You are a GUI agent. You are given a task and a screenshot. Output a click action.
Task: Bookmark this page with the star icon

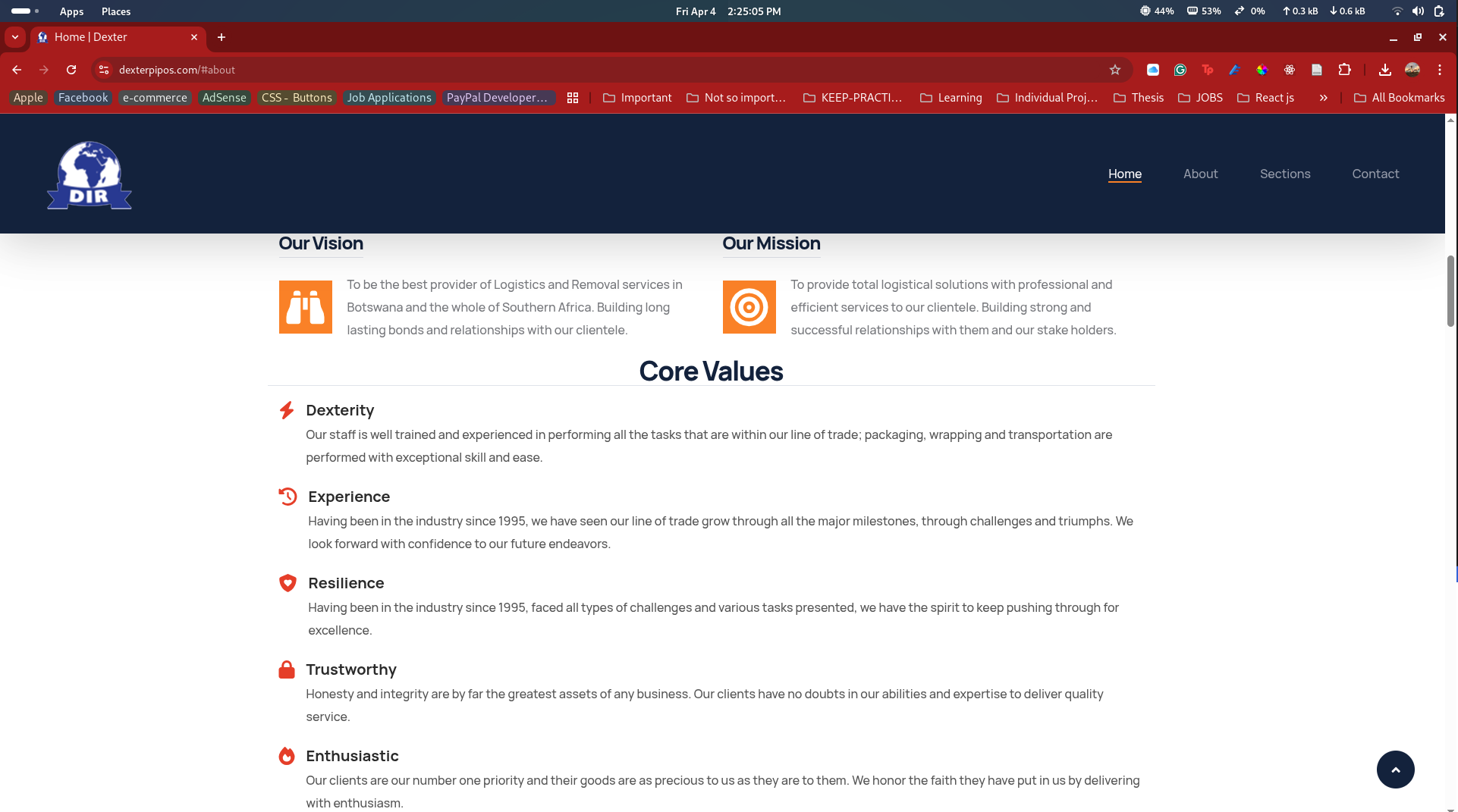1114,70
